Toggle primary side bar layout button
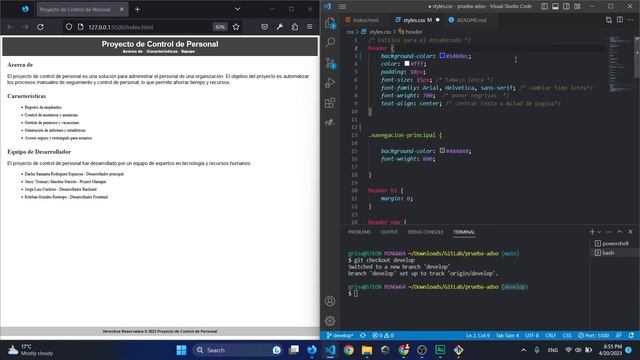Screen dimensions: 640x360 544,7
